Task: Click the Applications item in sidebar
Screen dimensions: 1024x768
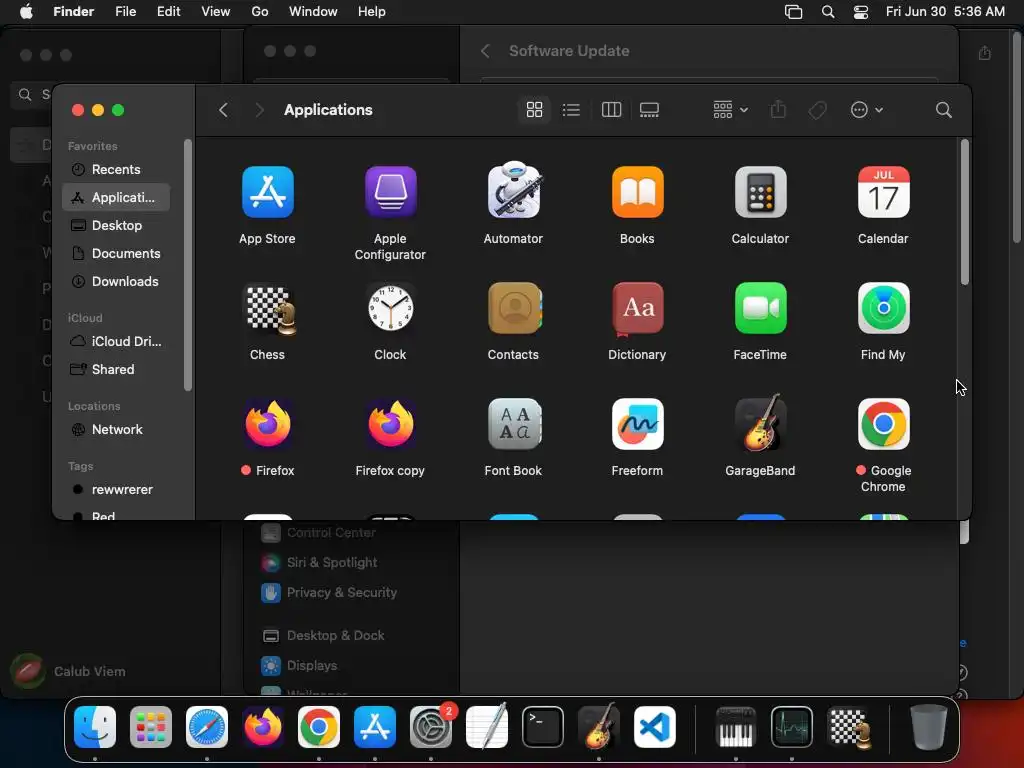Action: pyautogui.click(x=116, y=197)
